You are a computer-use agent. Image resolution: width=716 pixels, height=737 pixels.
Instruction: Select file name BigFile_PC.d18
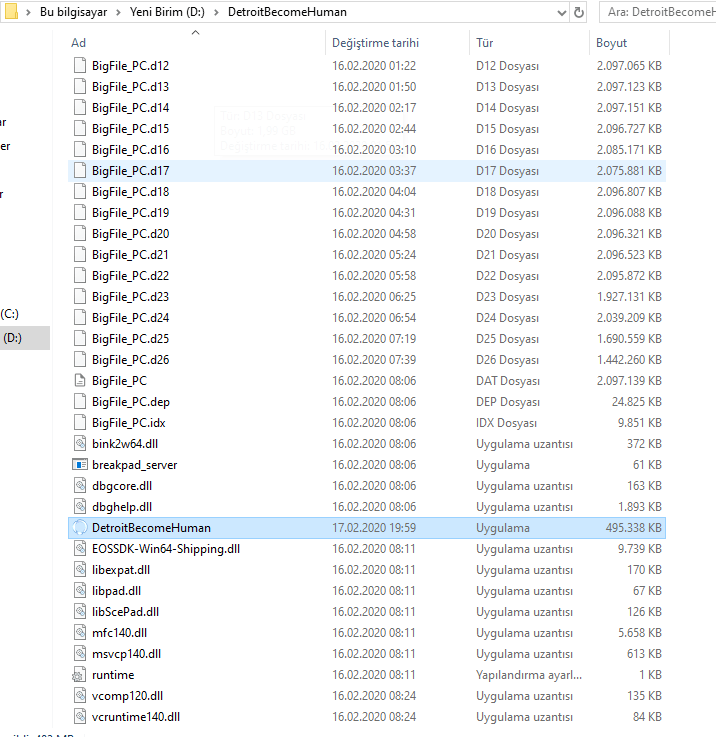[x=130, y=192]
